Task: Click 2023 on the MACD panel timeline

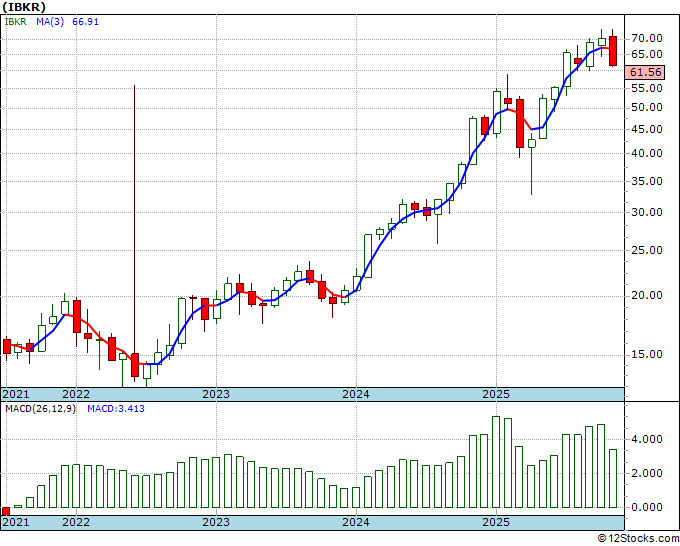Action: pos(216,522)
